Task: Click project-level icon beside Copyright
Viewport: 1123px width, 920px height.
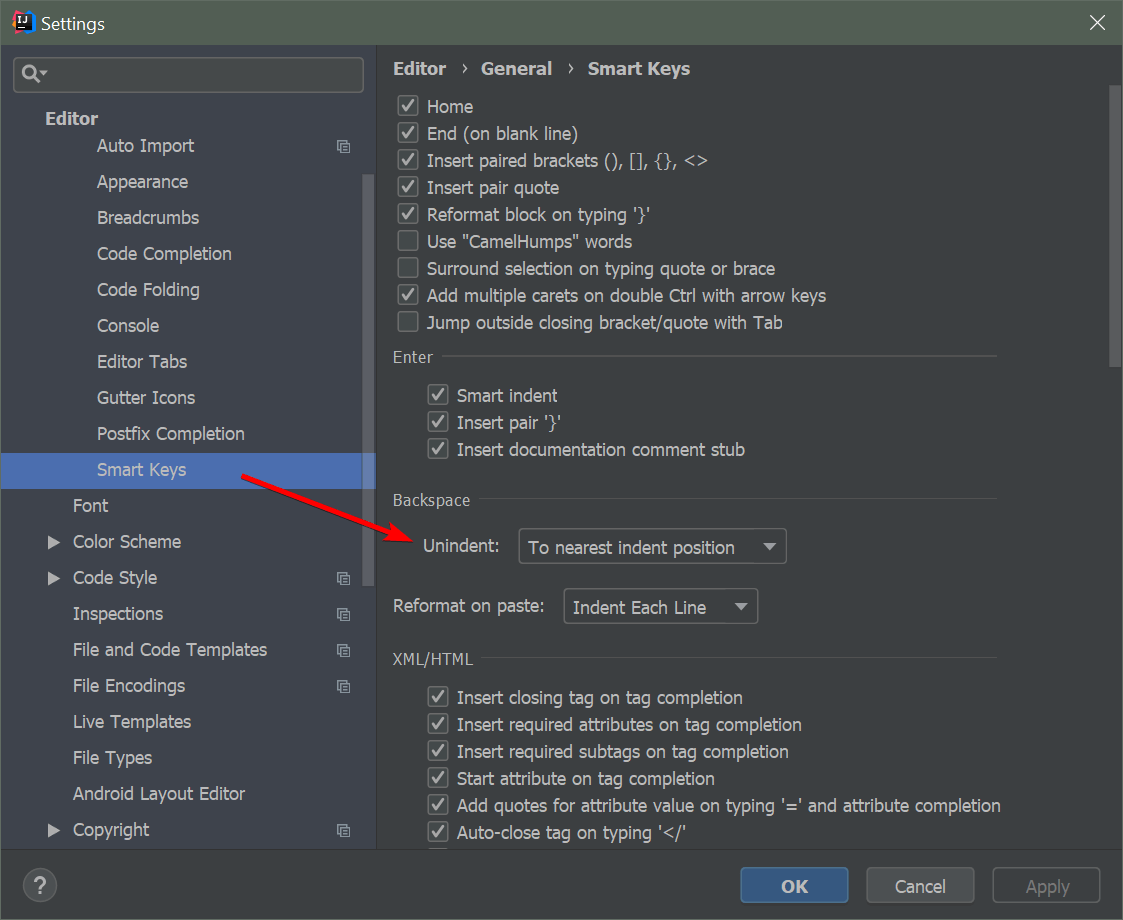Action: coord(344,830)
